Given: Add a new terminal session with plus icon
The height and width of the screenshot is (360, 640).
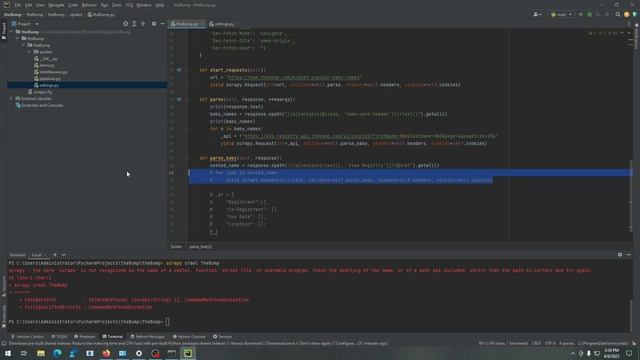Looking at the screenshot, I should [x=55, y=255].
